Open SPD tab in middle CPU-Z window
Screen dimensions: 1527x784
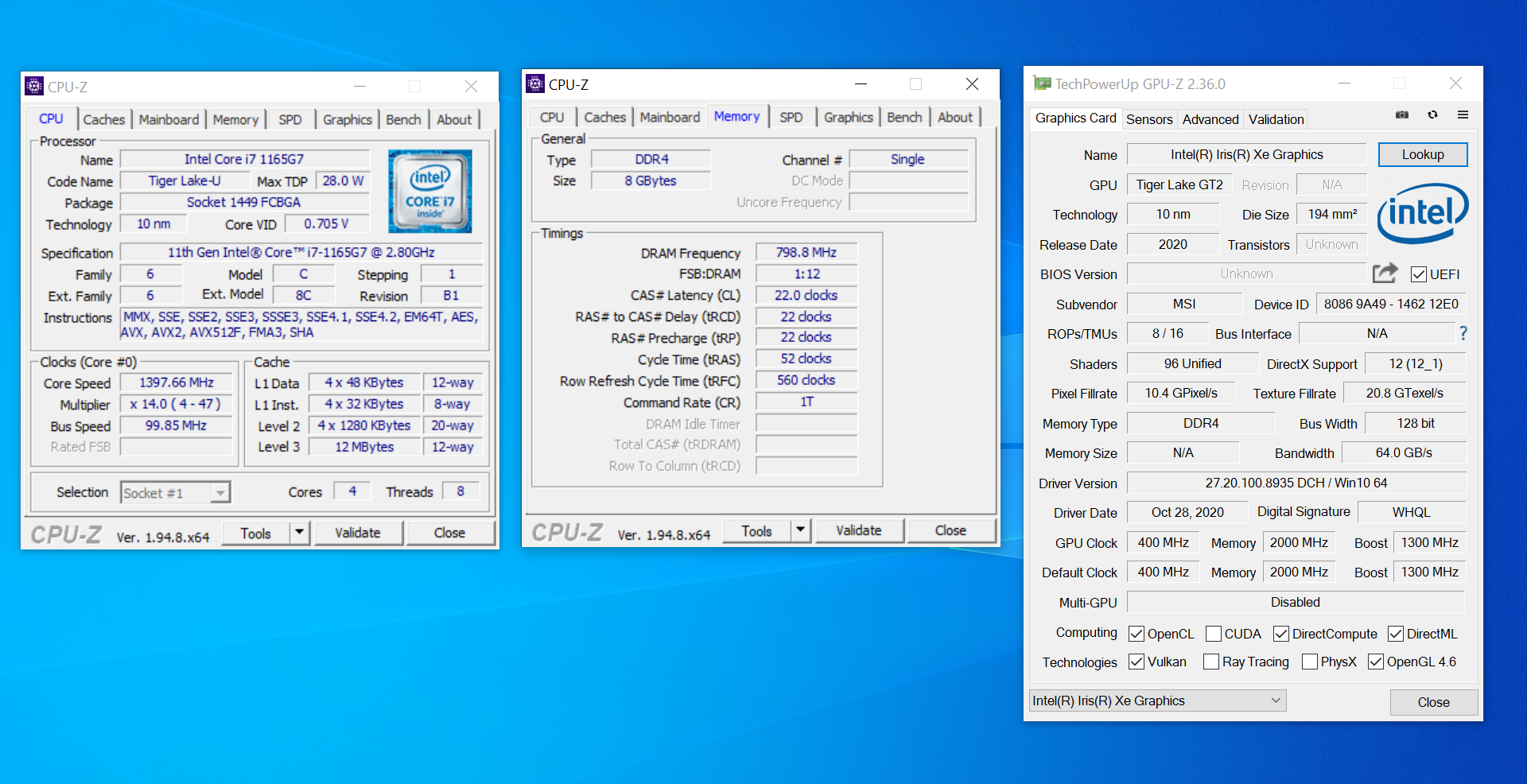[791, 118]
